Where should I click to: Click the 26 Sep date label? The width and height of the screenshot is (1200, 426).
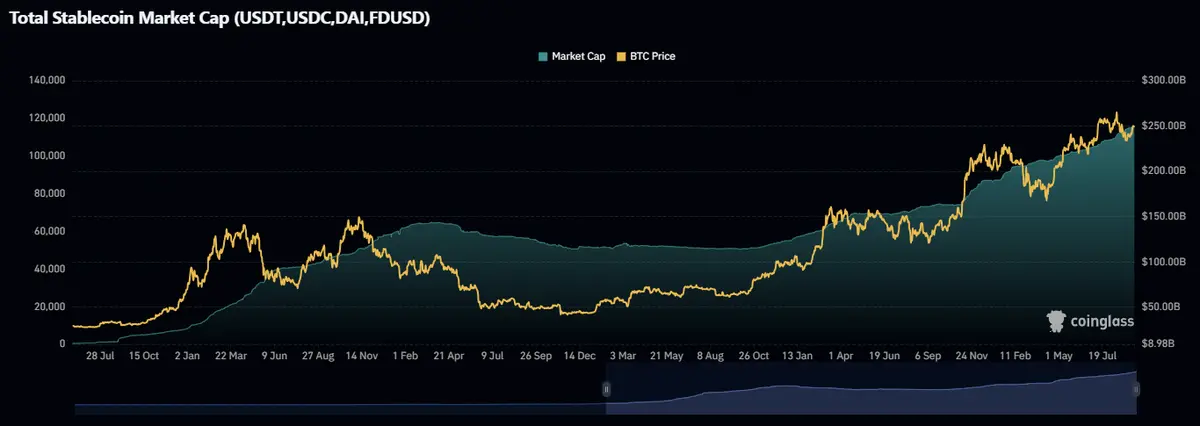click(x=535, y=355)
